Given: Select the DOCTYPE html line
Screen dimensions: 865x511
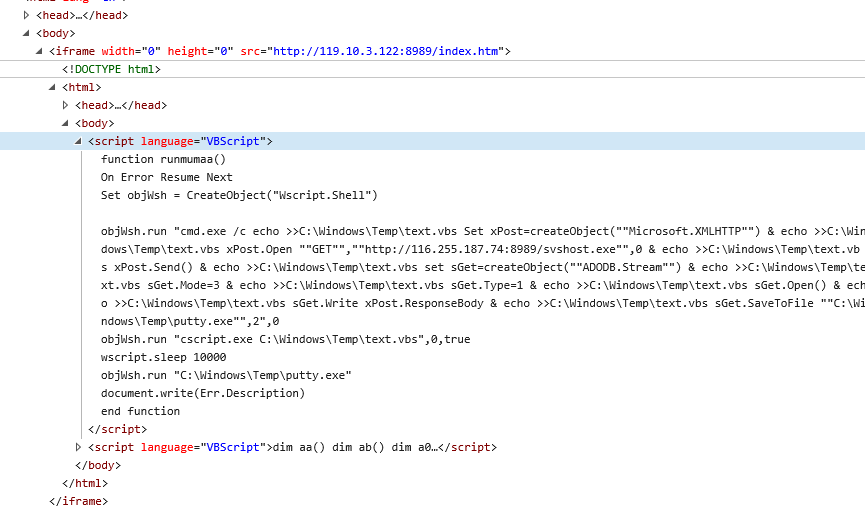Looking at the screenshot, I should click(111, 69).
